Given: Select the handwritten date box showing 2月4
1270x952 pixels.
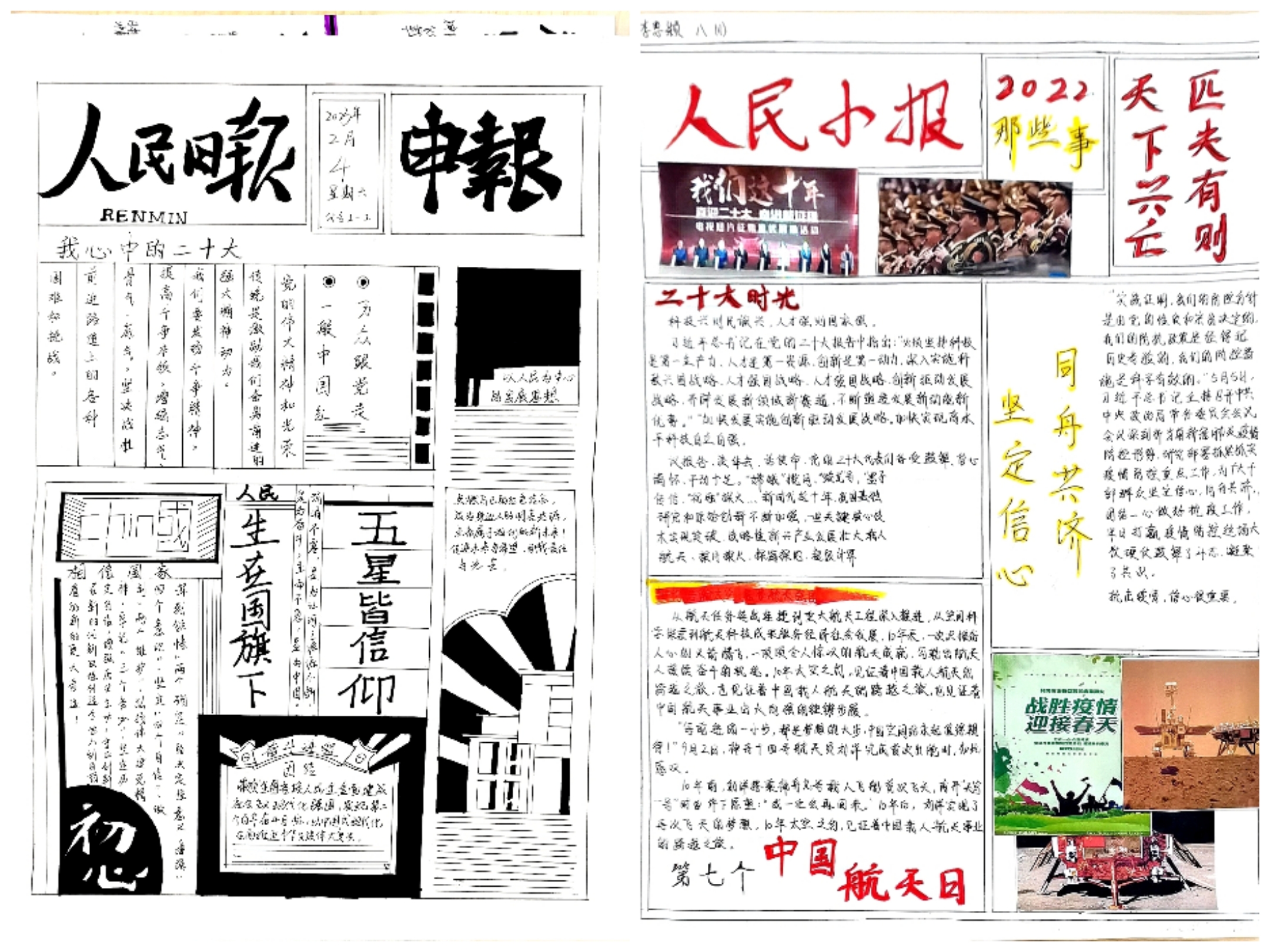Looking at the screenshot, I should coord(348,163).
